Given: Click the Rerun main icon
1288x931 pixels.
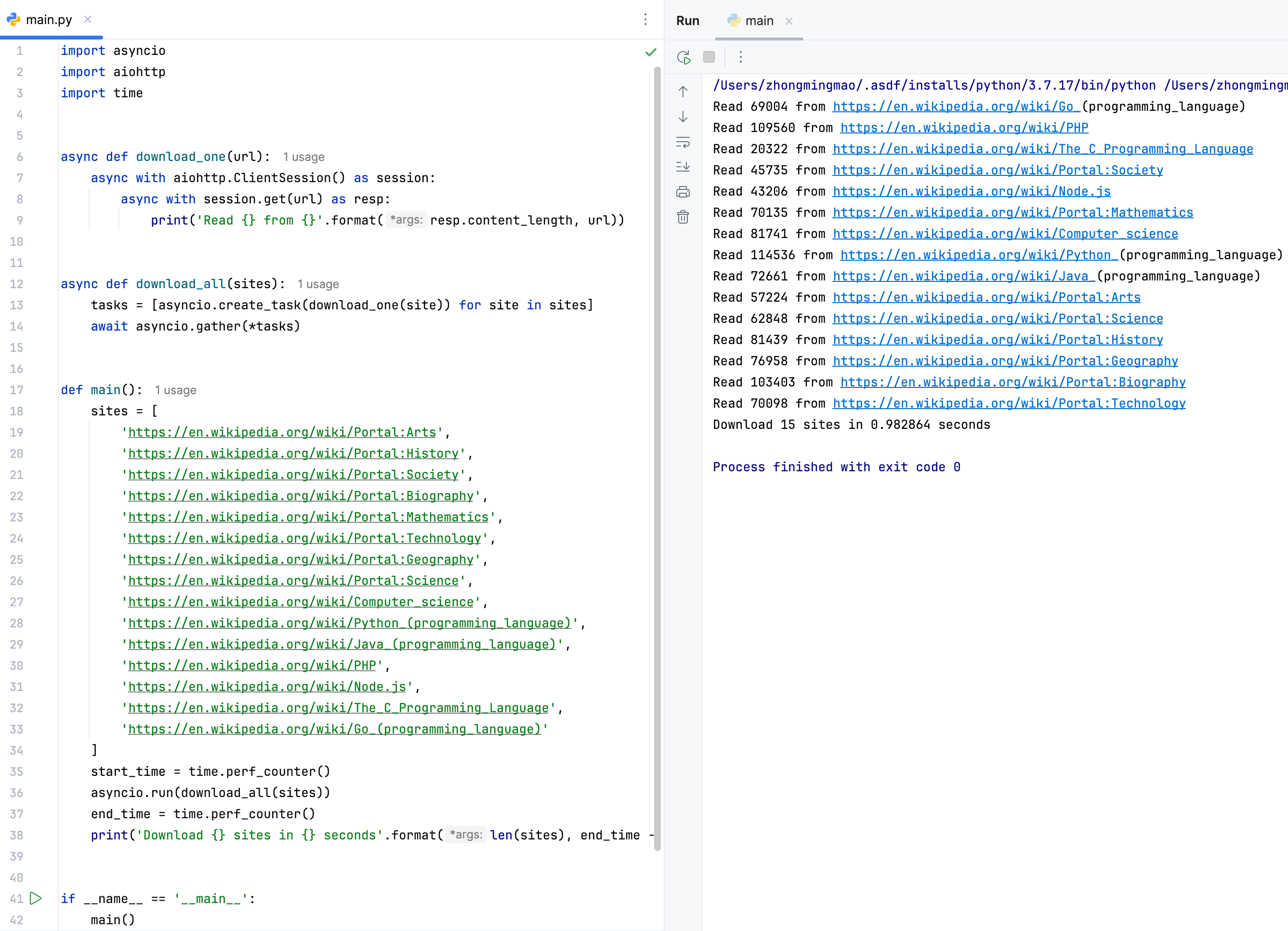Looking at the screenshot, I should 683,57.
